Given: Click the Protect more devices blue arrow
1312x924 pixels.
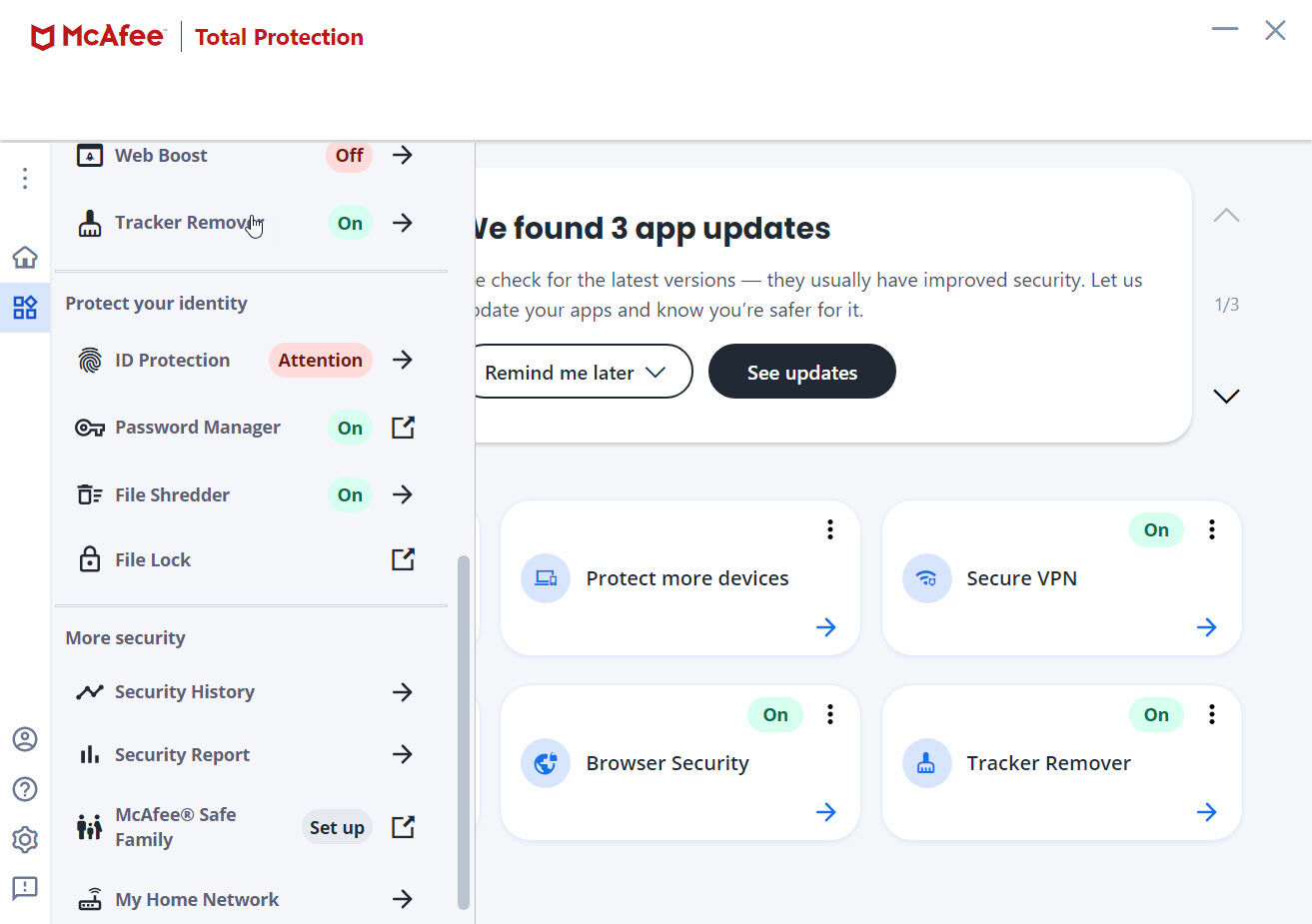Looking at the screenshot, I should pos(826,627).
